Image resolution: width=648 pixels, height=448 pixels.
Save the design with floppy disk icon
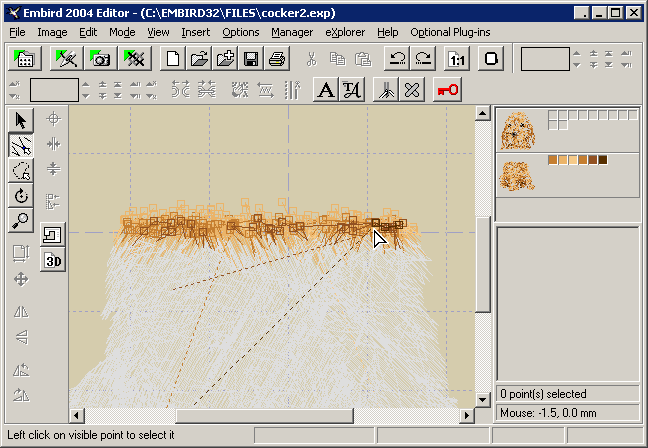[251, 59]
